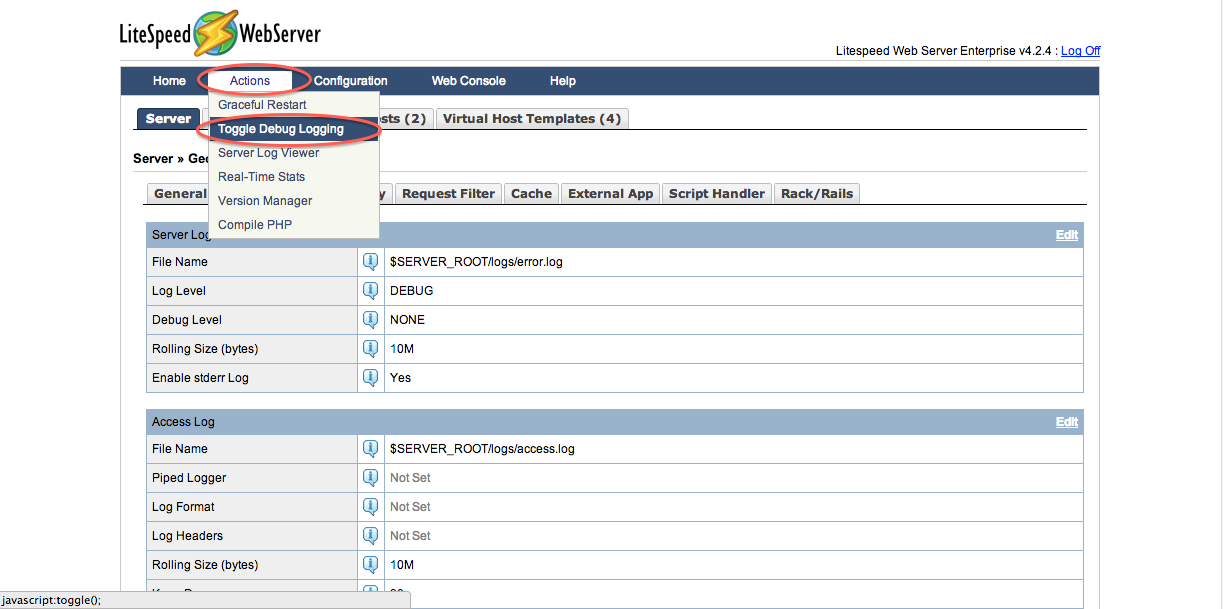Click the Server Log 10M rolling size
Screen dimensions: 1223x609
pyautogui.click(x=401, y=349)
